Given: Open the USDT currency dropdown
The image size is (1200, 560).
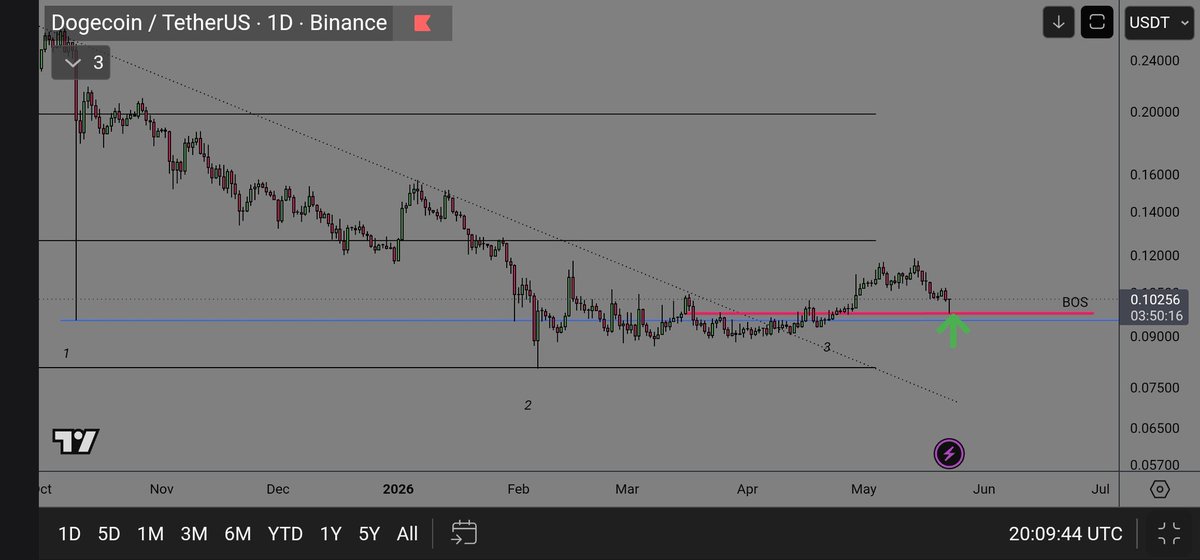Looking at the screenshot, I should [x=1158, y=21].
